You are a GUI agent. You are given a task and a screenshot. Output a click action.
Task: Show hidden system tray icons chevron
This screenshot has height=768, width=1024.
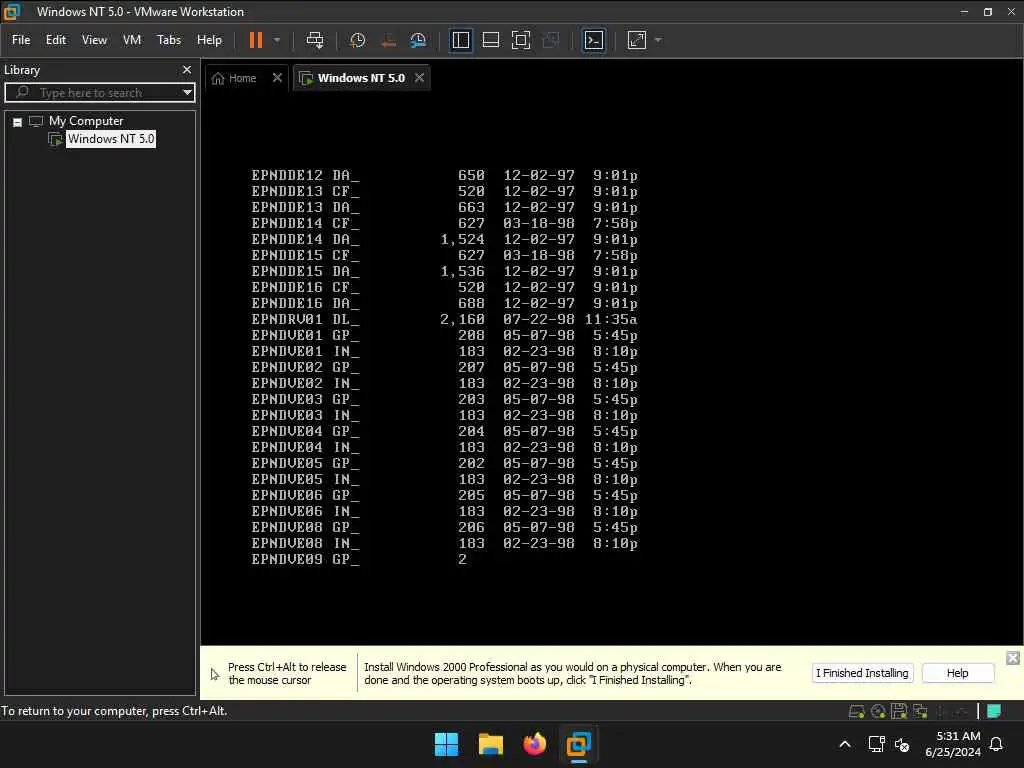click(844, 744)
